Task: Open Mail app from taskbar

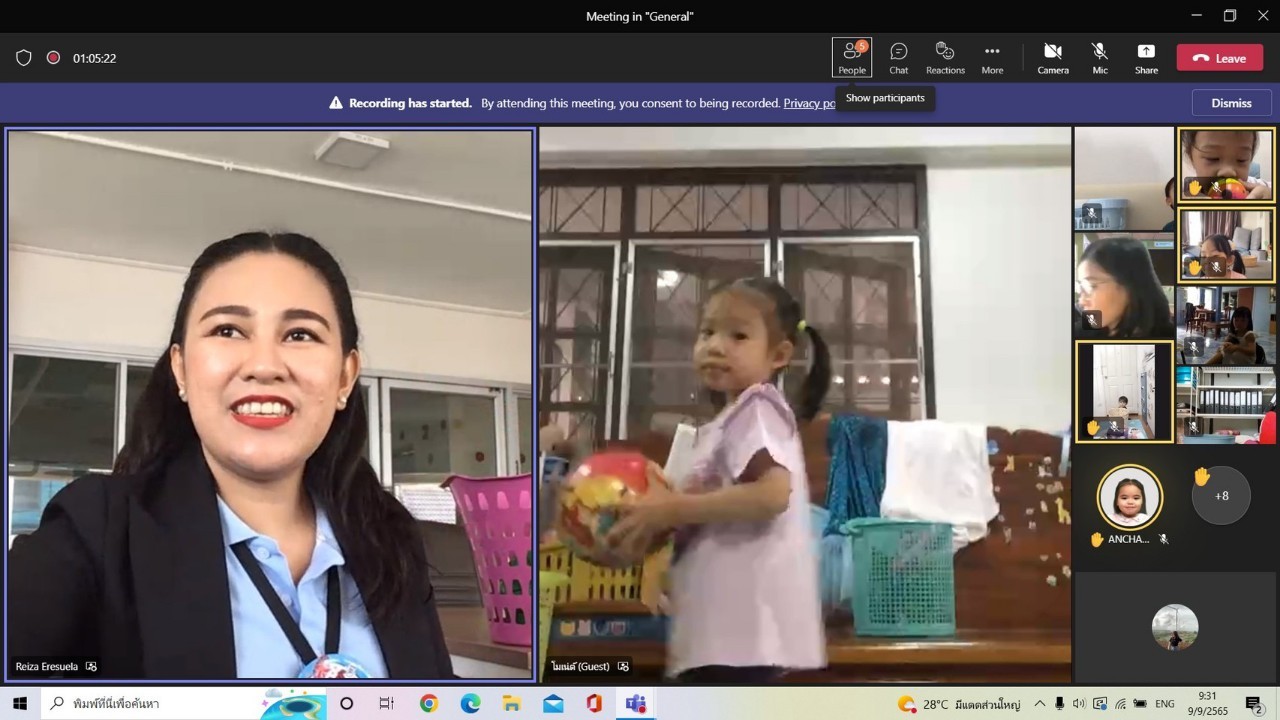Action: (553, 704)
